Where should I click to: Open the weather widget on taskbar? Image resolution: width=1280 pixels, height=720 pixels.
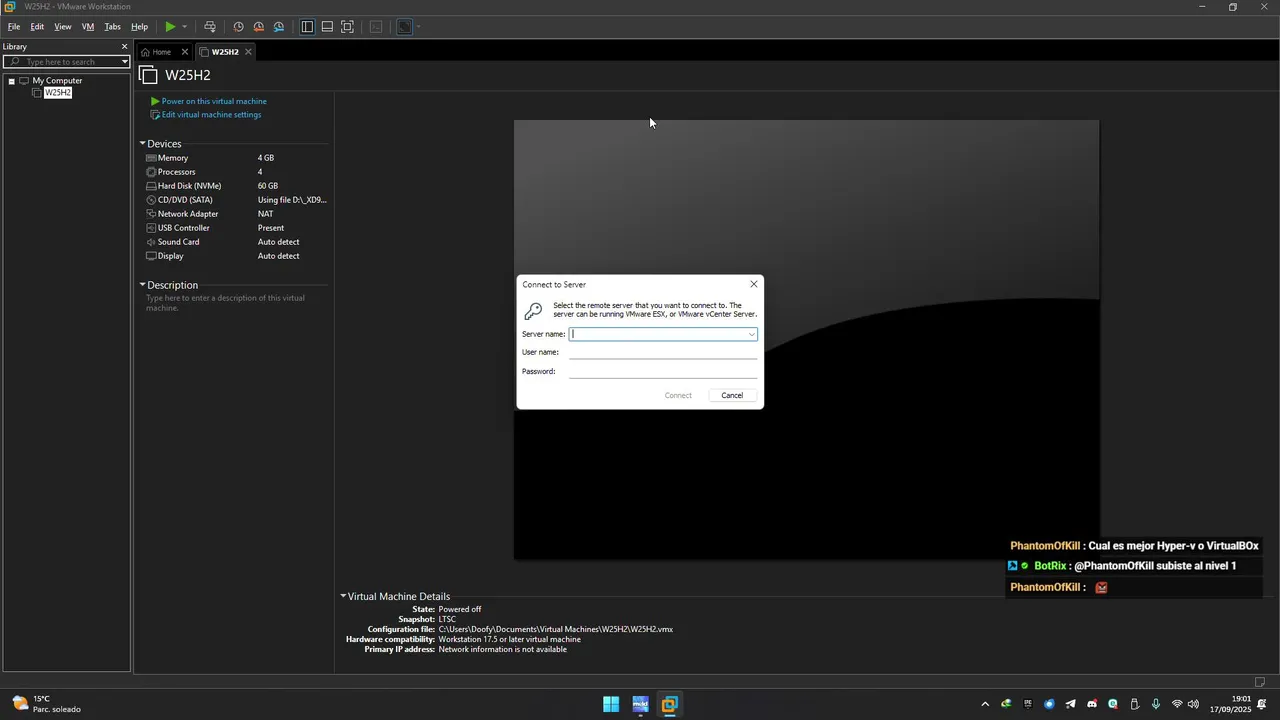(x=45, y=704)
